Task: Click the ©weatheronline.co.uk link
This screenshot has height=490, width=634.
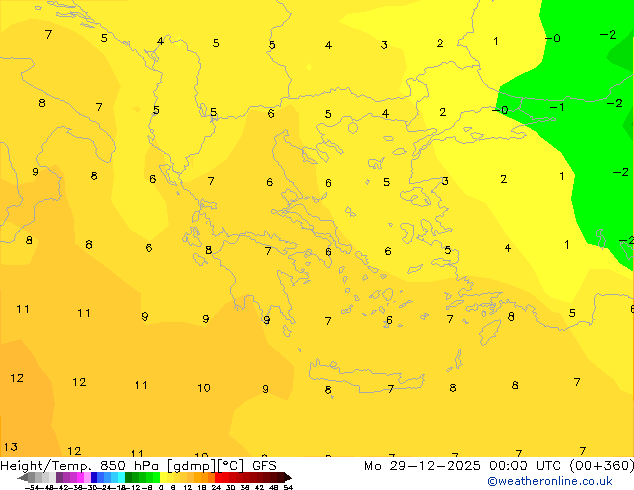Action: click(x=549, y=481)
